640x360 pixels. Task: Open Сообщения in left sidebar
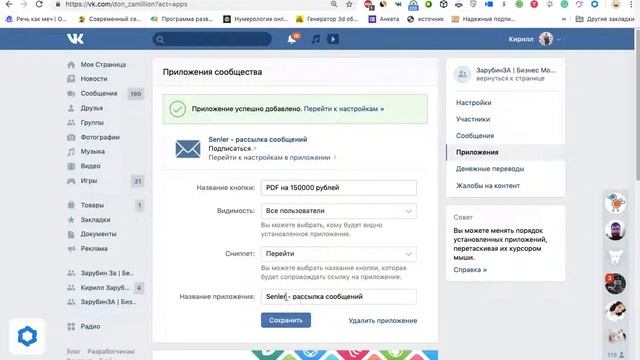coord(99,93)
